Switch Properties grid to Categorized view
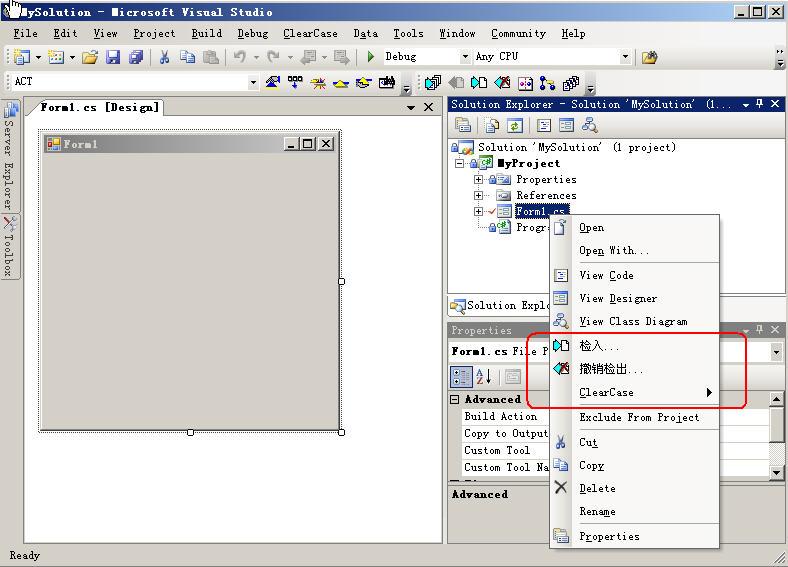Image resolution: width=788 pixels, height=567 pixels. 461,376
